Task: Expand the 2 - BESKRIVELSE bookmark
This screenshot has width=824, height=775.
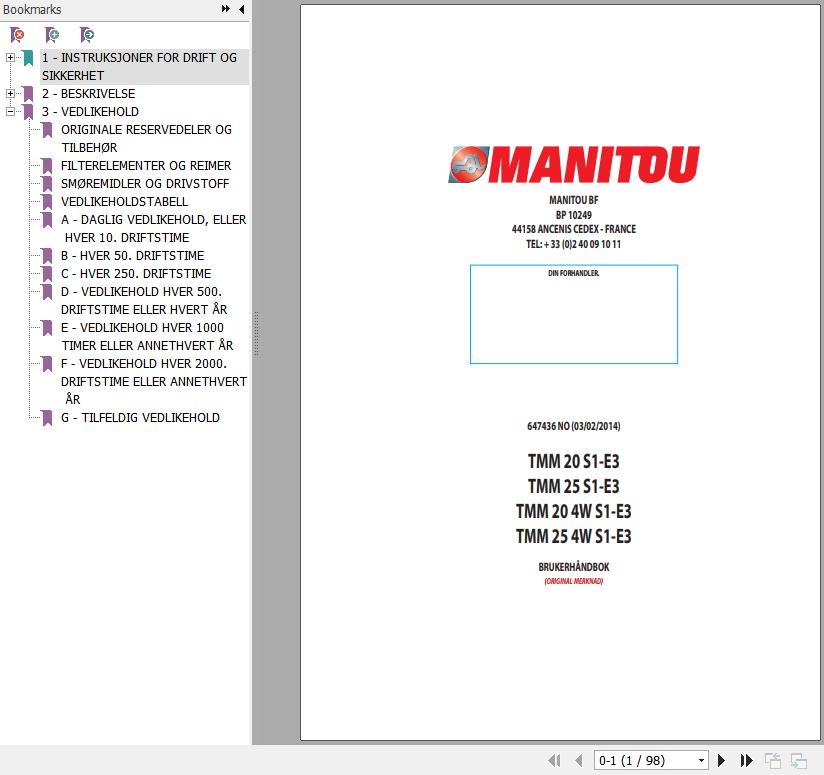Action: click(x=10, y=94)
